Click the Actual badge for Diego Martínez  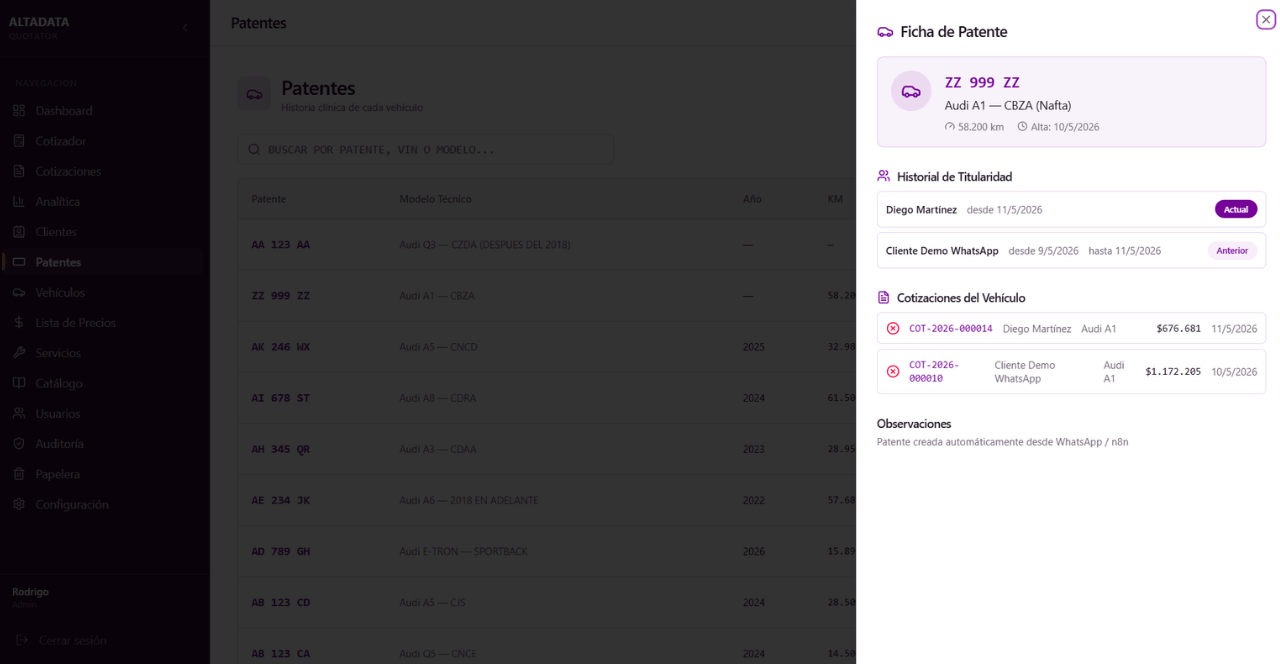click(1236, 210)
